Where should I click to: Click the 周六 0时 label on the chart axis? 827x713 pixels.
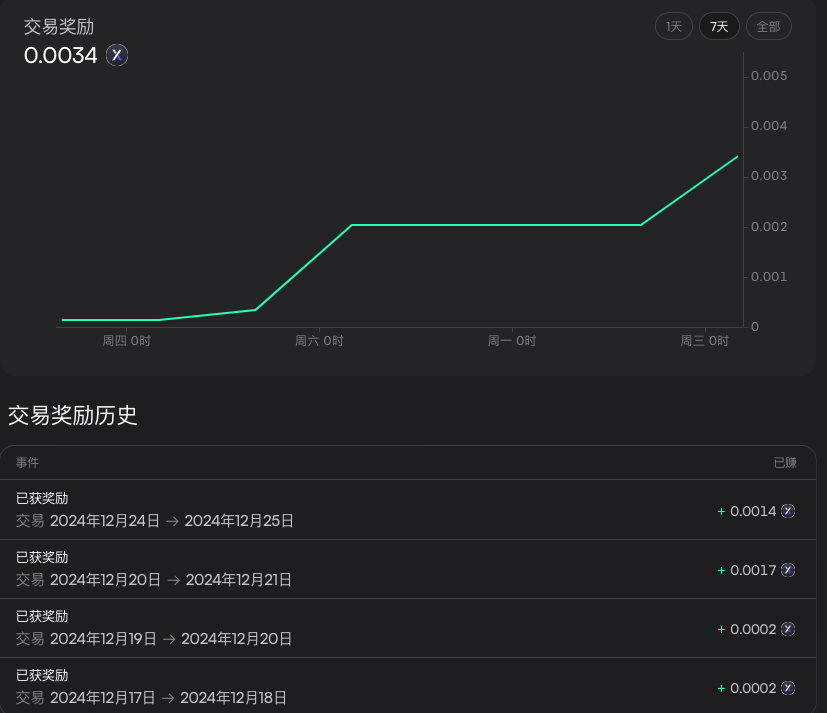point(319,341)
